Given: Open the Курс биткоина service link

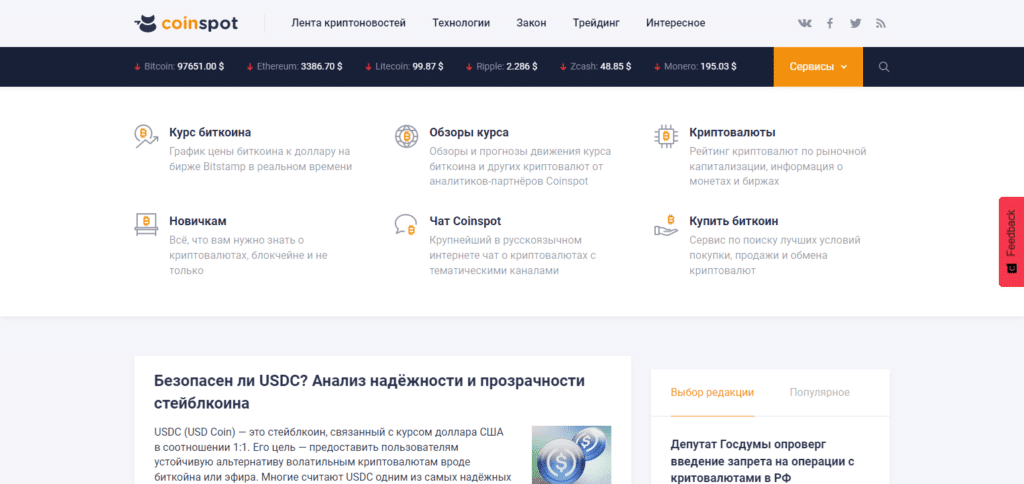Looking at the screenshot, I should (210, 133).
